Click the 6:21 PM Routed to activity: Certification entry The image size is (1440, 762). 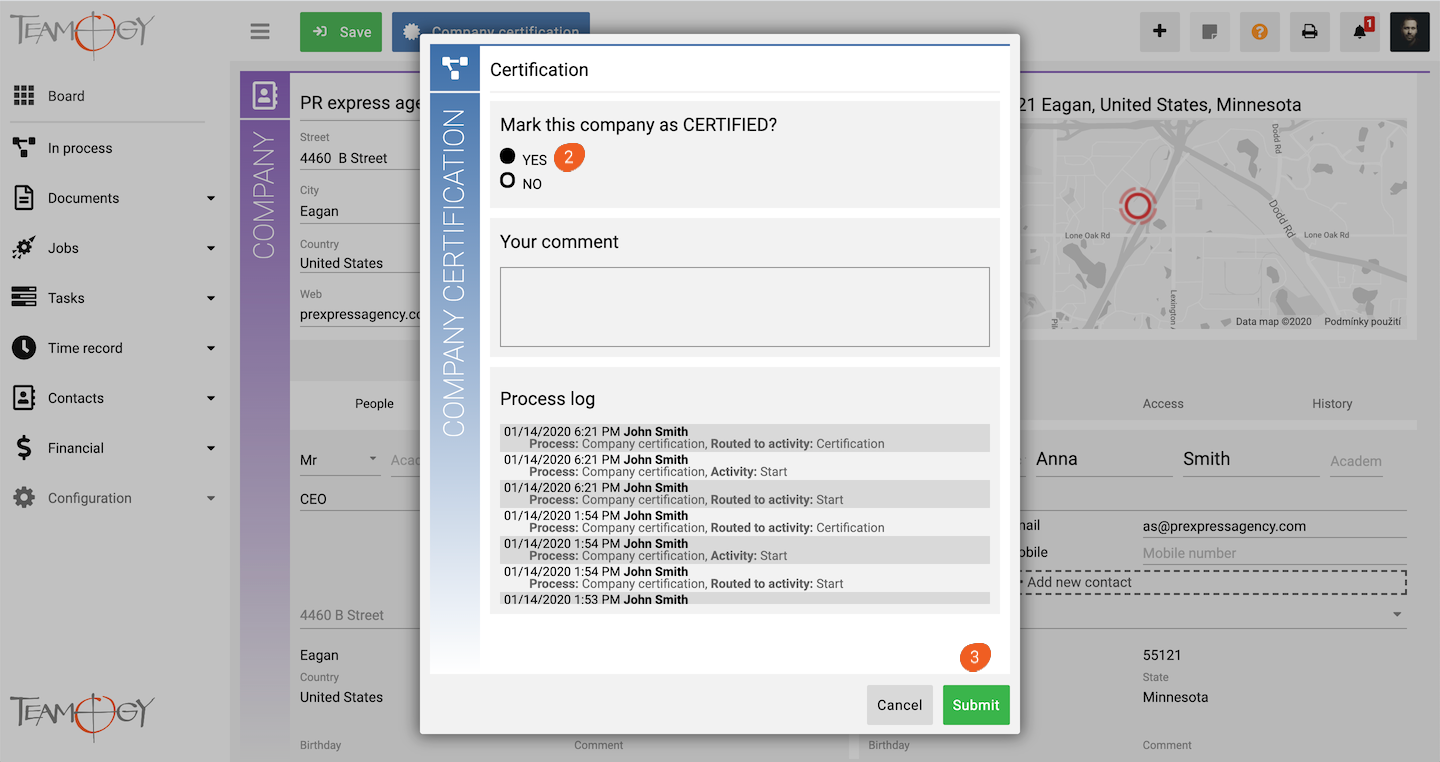pos(745,438)
